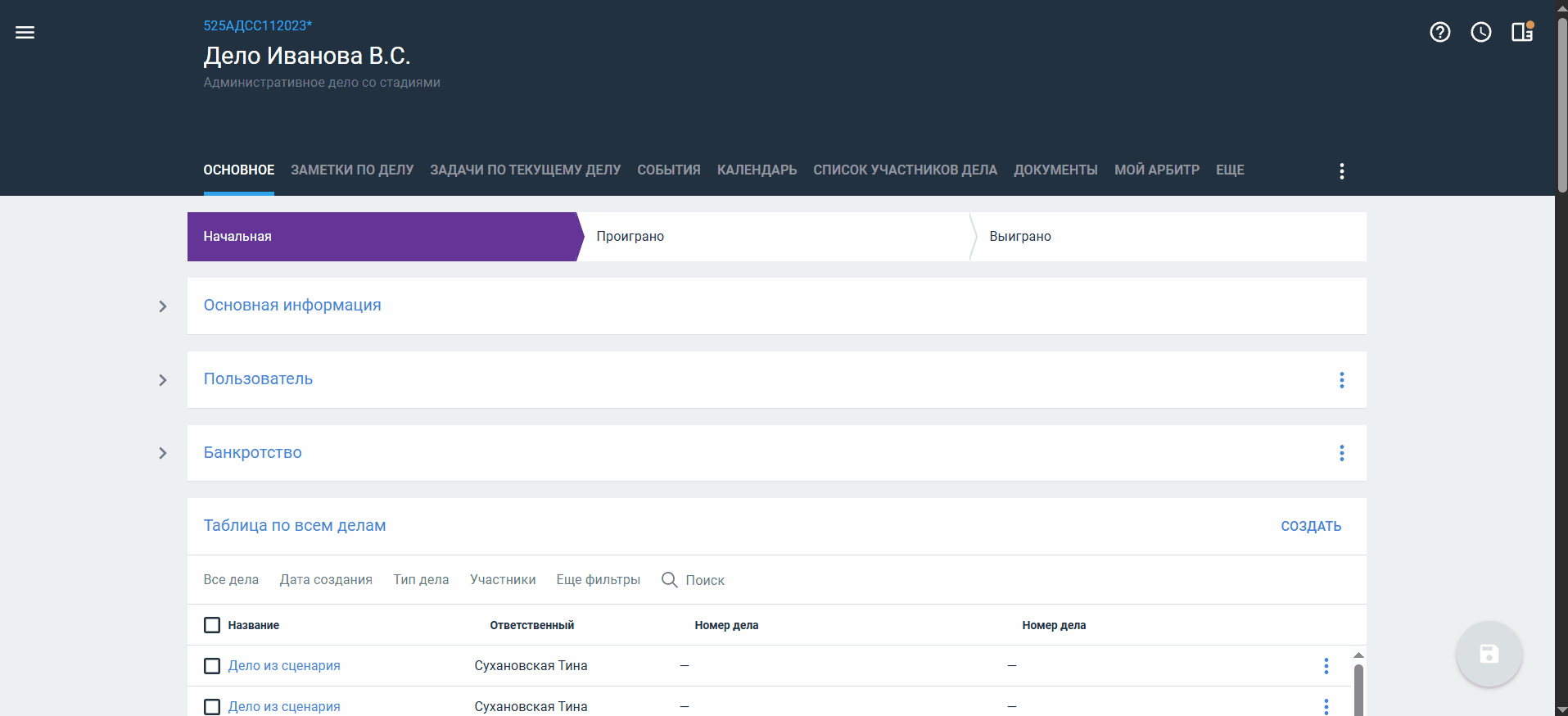Expand the Банкротство section chevron
This screenshot has height=716, width=1568.
[x=163, y=453]
